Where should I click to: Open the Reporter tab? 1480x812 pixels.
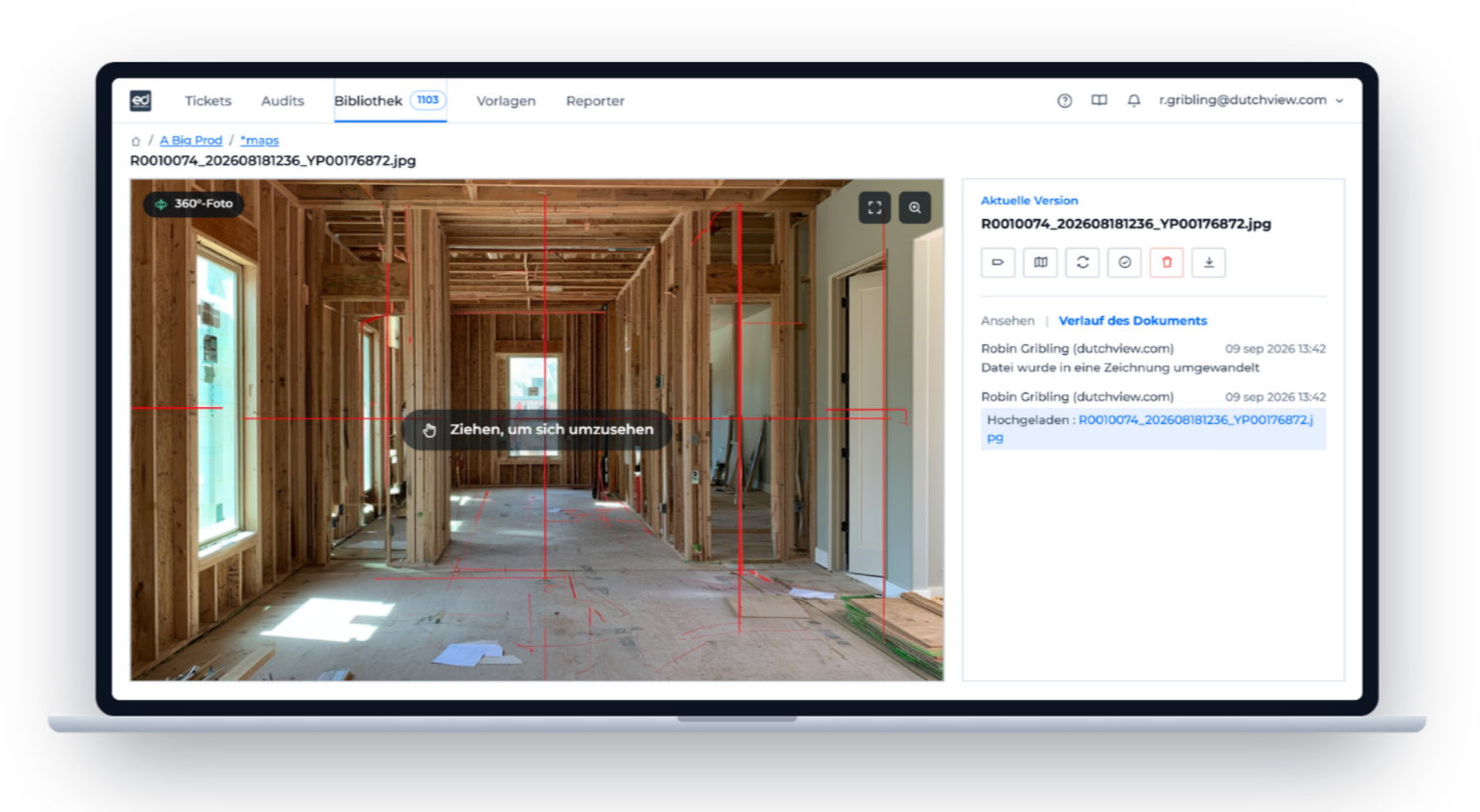click(595, 100)
